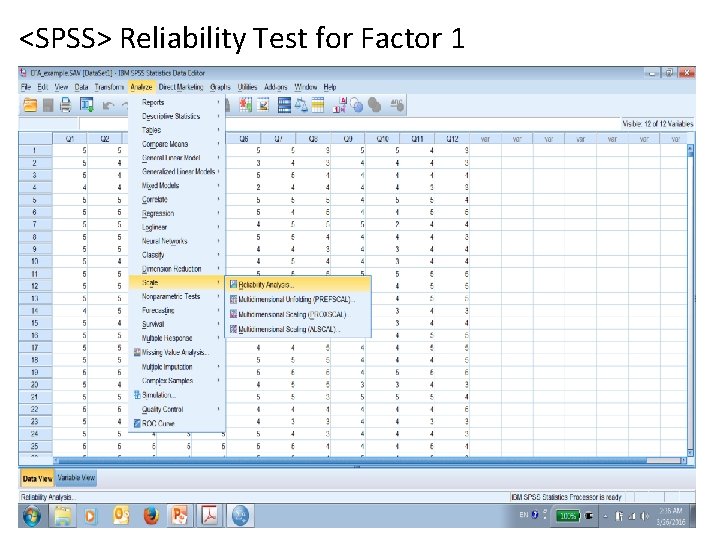720x540 pixels.
Task: Open PowerPoint from the taskbar
Action: [x=180, y=516]
